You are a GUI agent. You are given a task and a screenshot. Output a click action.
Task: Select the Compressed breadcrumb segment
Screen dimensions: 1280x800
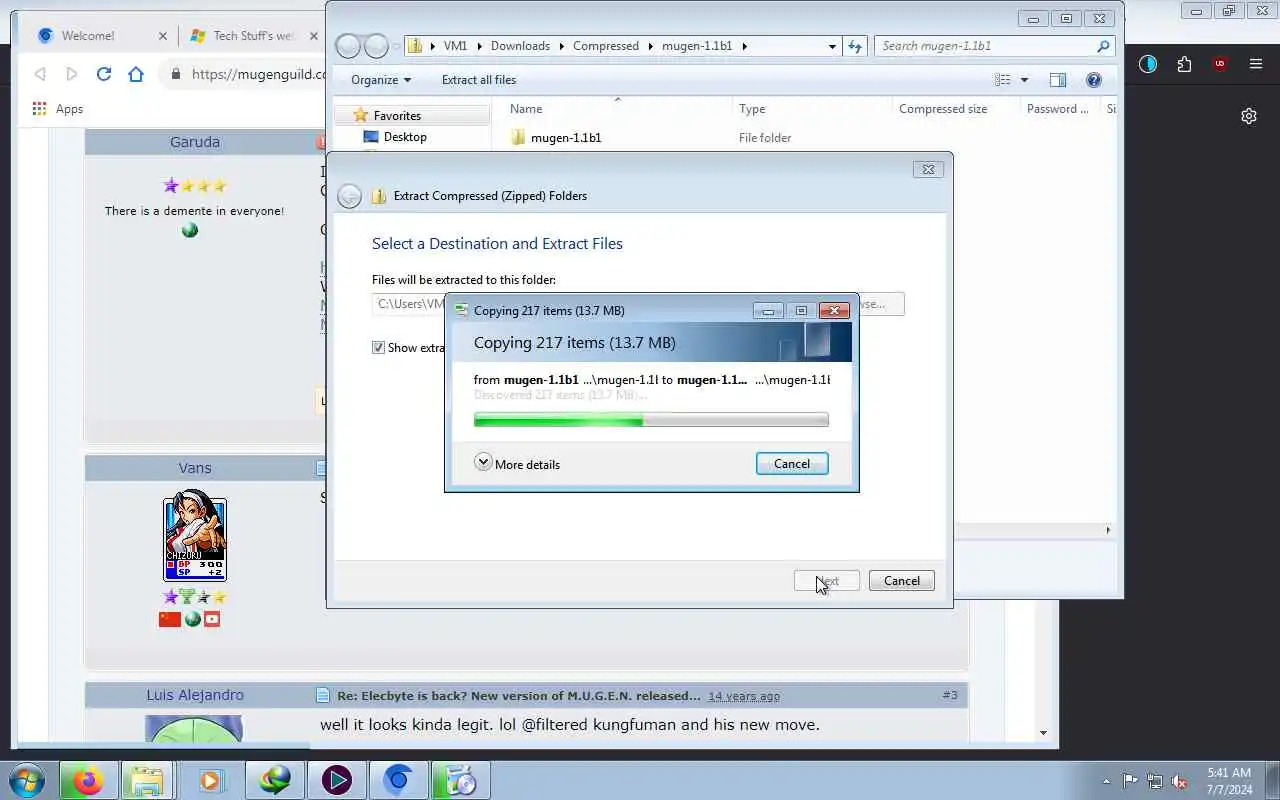606,46
